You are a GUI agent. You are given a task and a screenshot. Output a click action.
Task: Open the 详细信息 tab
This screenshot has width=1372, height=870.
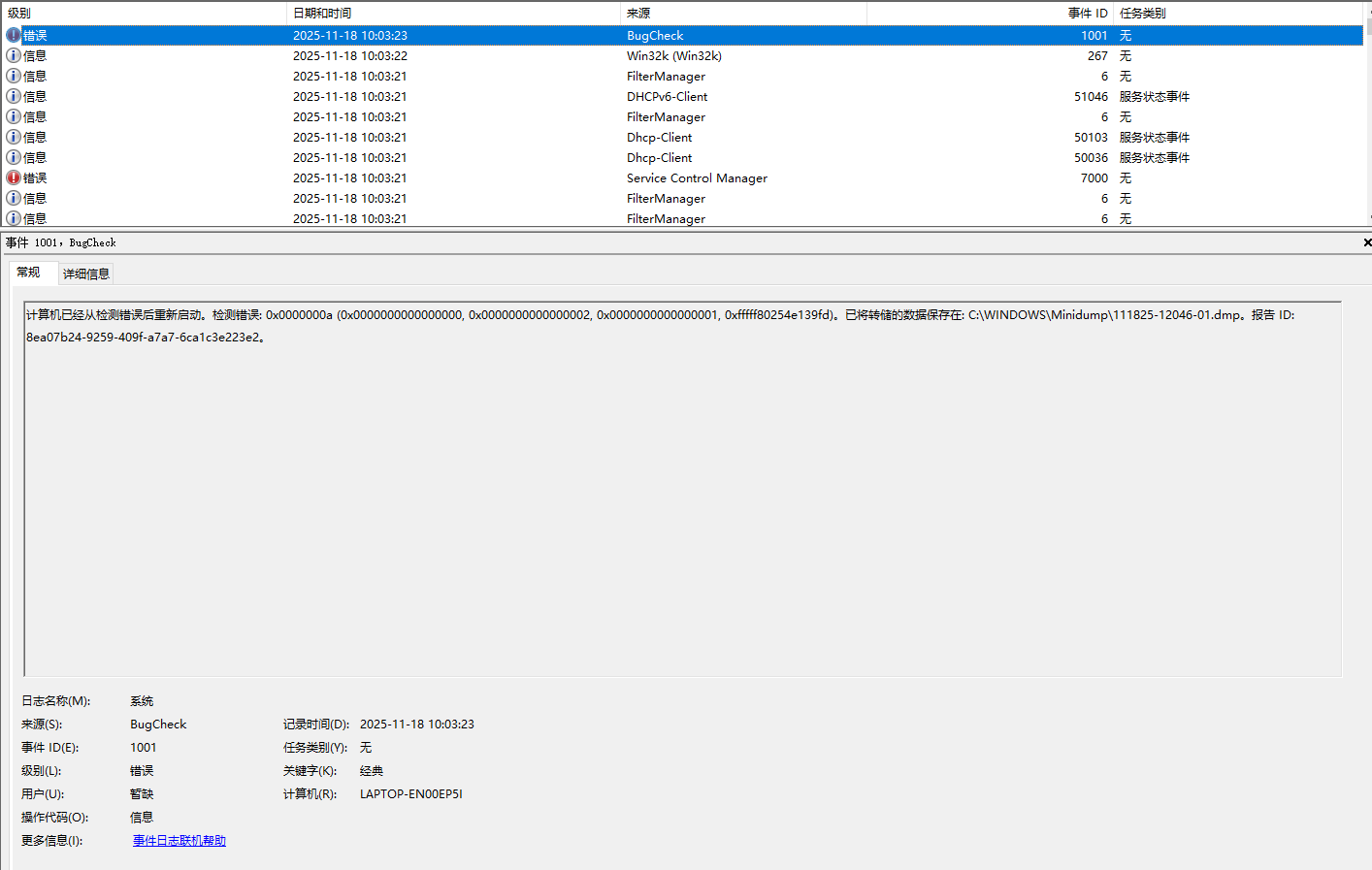coord(86,274)
